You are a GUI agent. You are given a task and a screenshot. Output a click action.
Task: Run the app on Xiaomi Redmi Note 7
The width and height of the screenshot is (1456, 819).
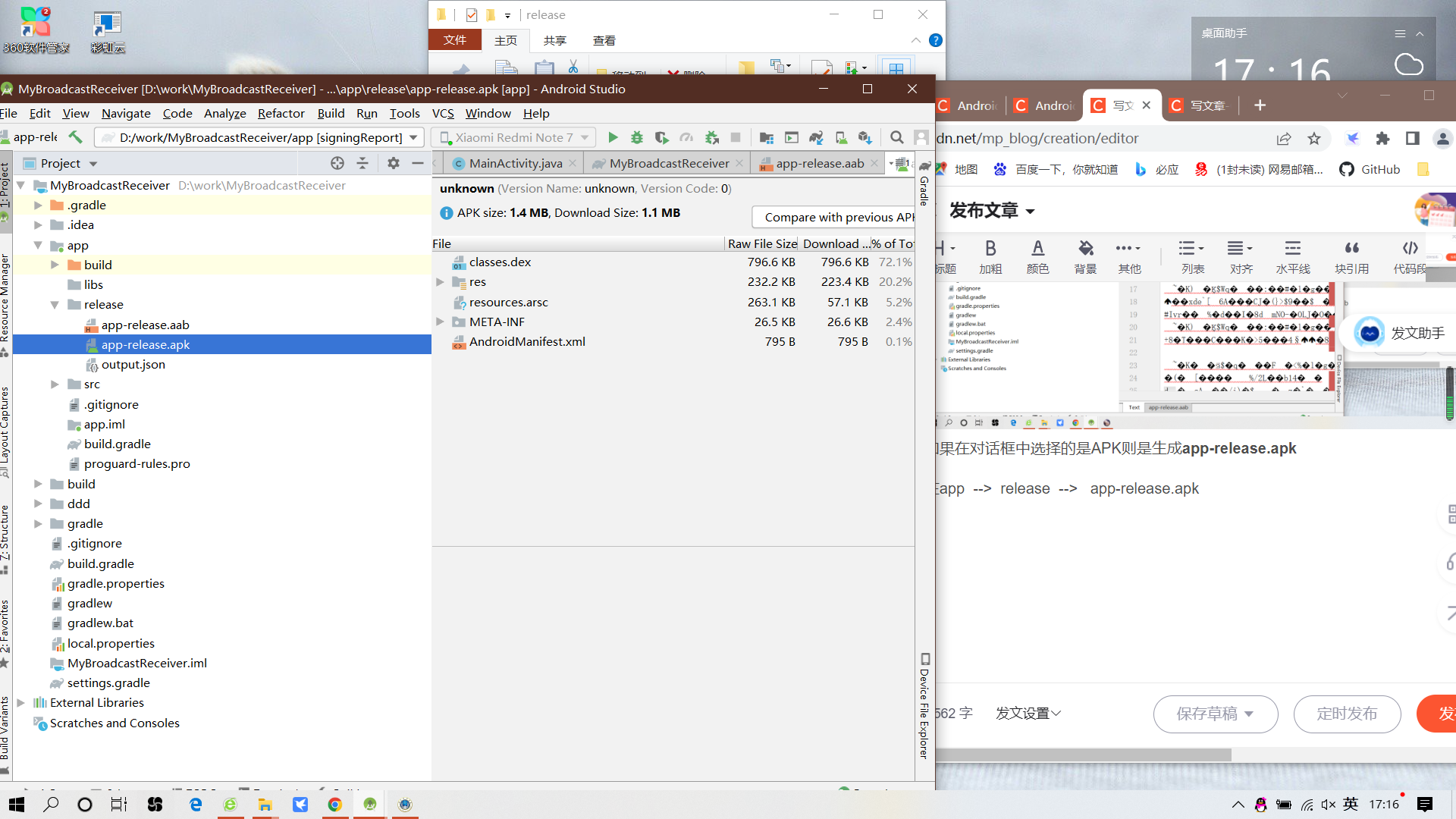[x=613, y=137]
